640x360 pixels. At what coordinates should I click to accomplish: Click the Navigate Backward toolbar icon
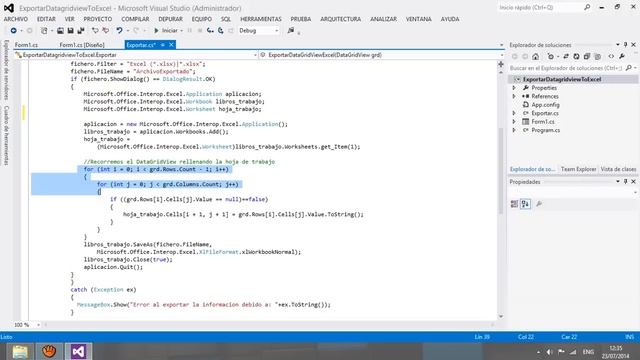tap(13, 31)
